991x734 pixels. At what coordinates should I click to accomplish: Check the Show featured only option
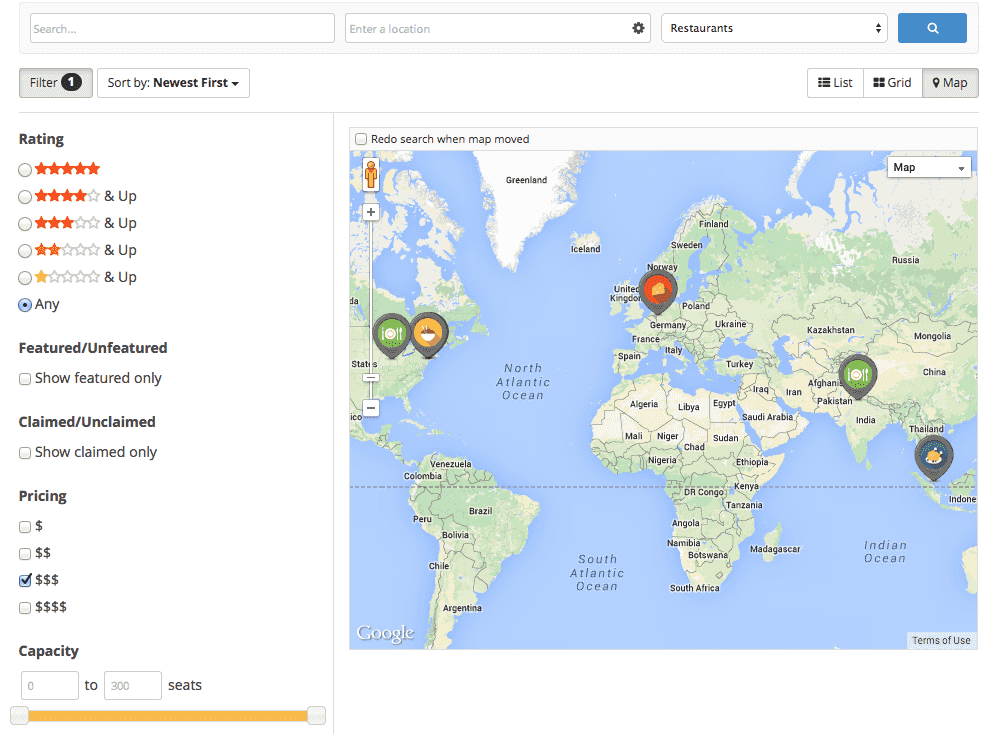pyautogui.click(x=24, y=378)
